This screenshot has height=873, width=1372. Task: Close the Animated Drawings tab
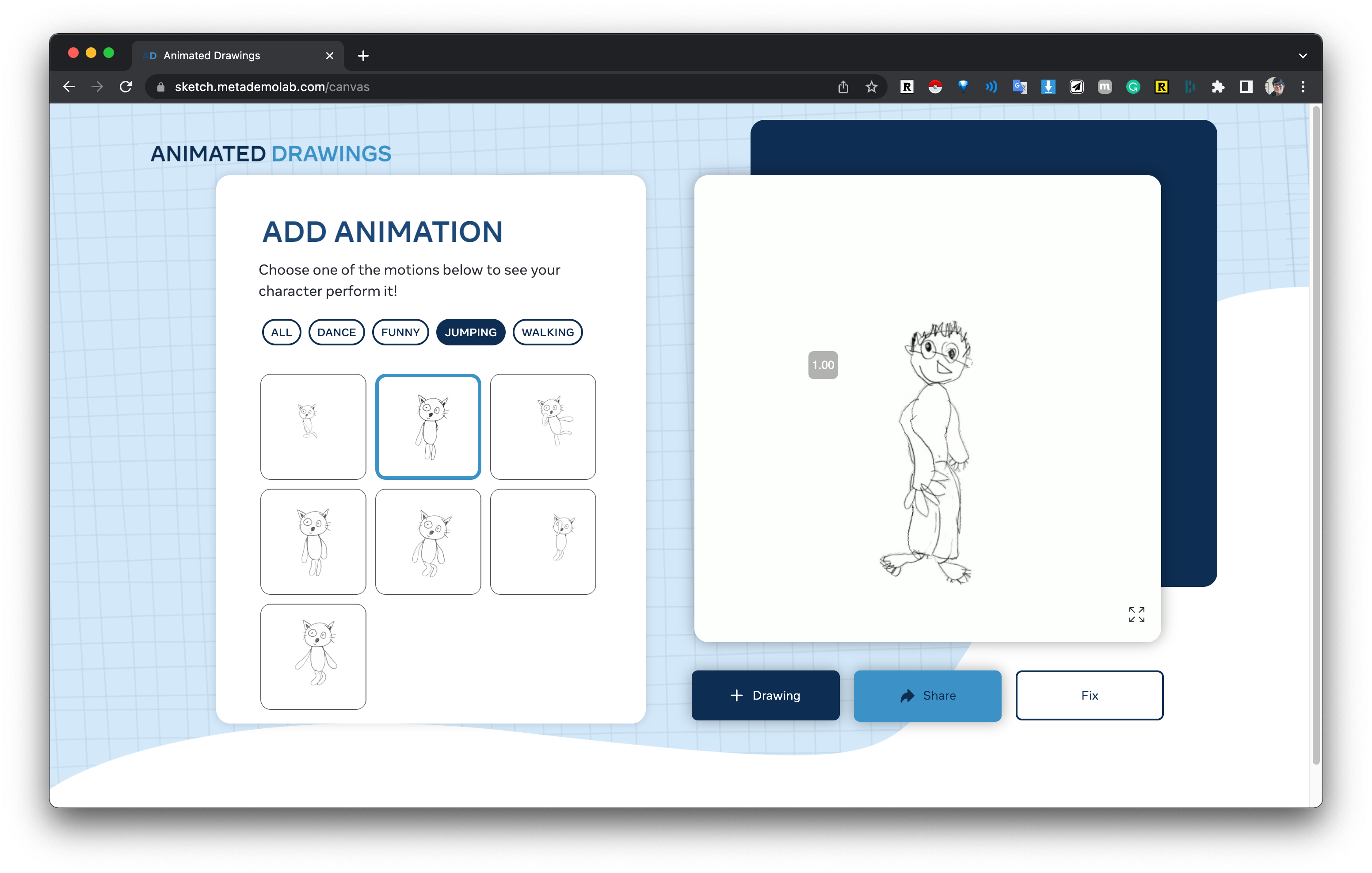coord(329,55)
